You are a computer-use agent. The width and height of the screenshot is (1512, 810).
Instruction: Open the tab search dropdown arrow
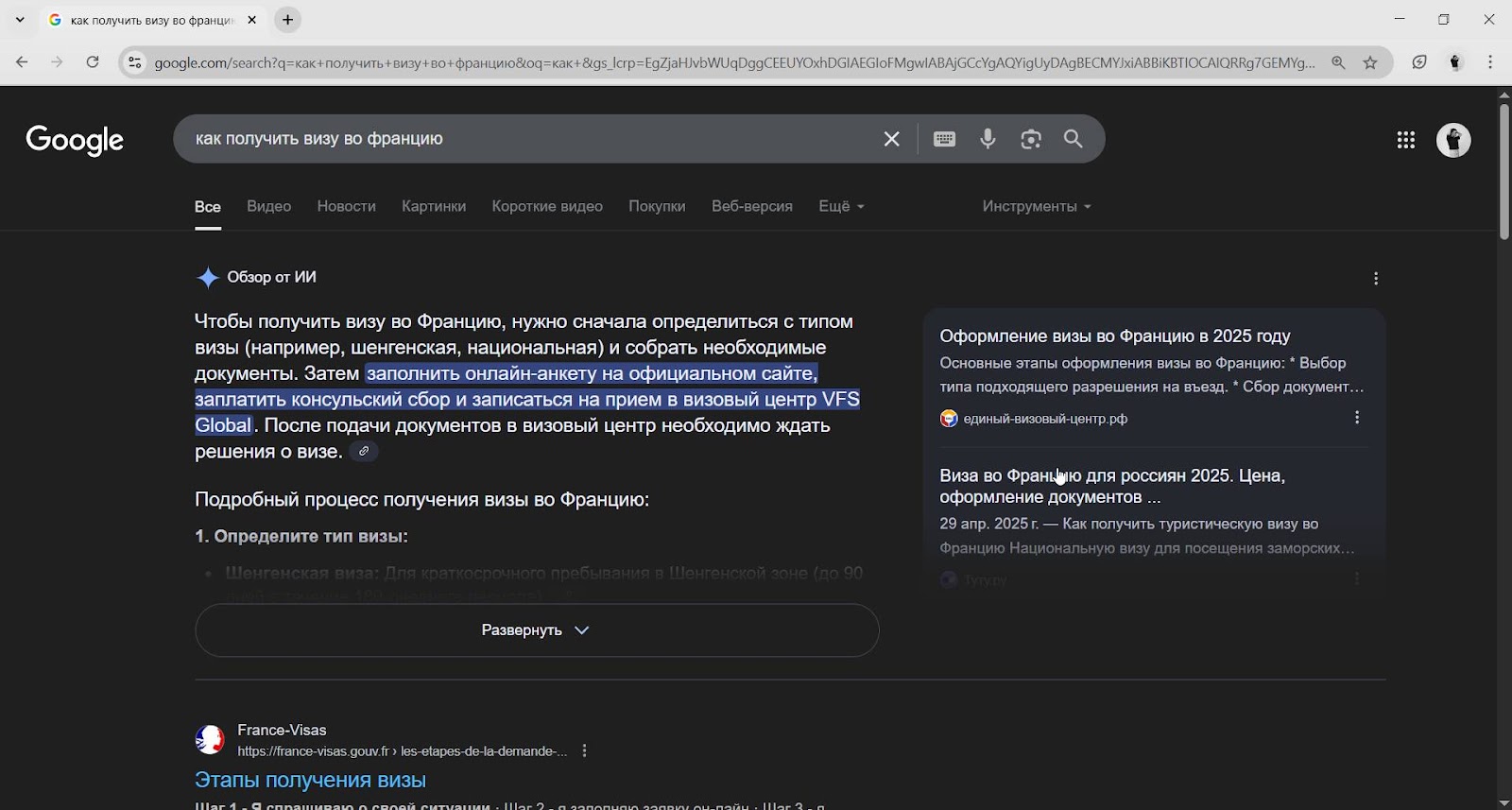(20, 20)
